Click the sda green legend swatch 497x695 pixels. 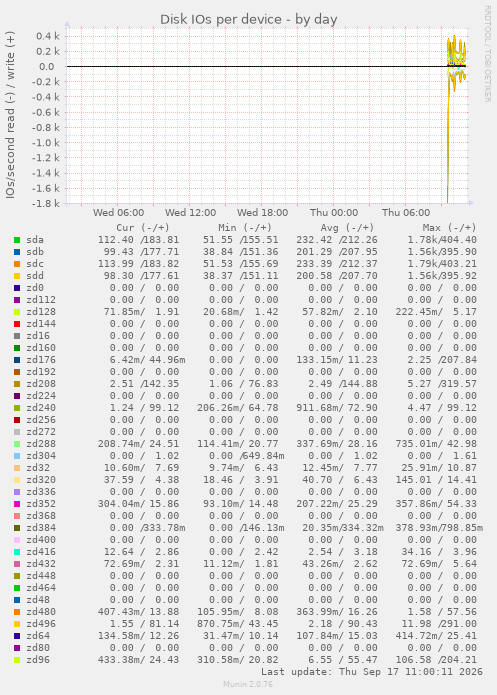coord(17,240)
